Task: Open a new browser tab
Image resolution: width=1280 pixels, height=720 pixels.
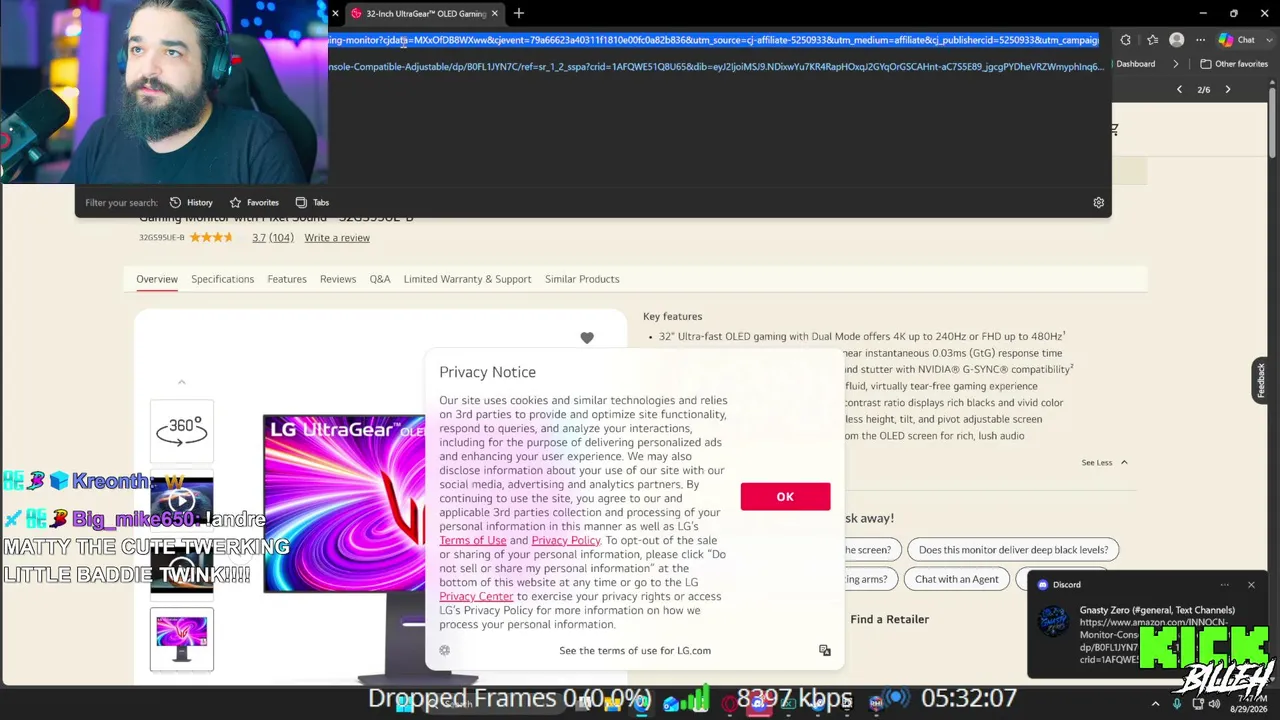Action: click(x=518, y=14)
